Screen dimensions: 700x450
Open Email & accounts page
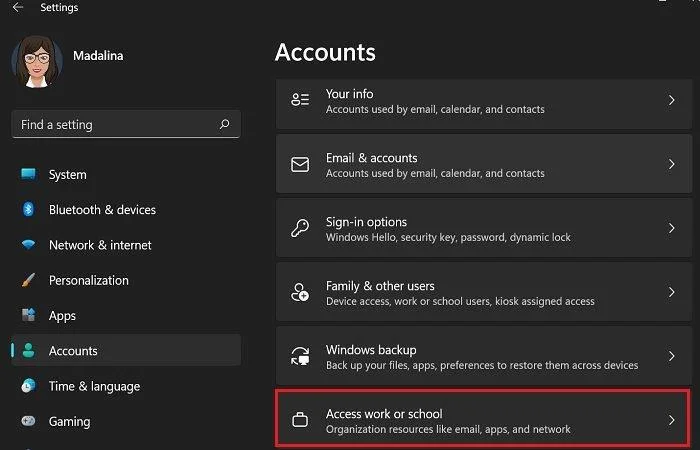click(484, 164)
